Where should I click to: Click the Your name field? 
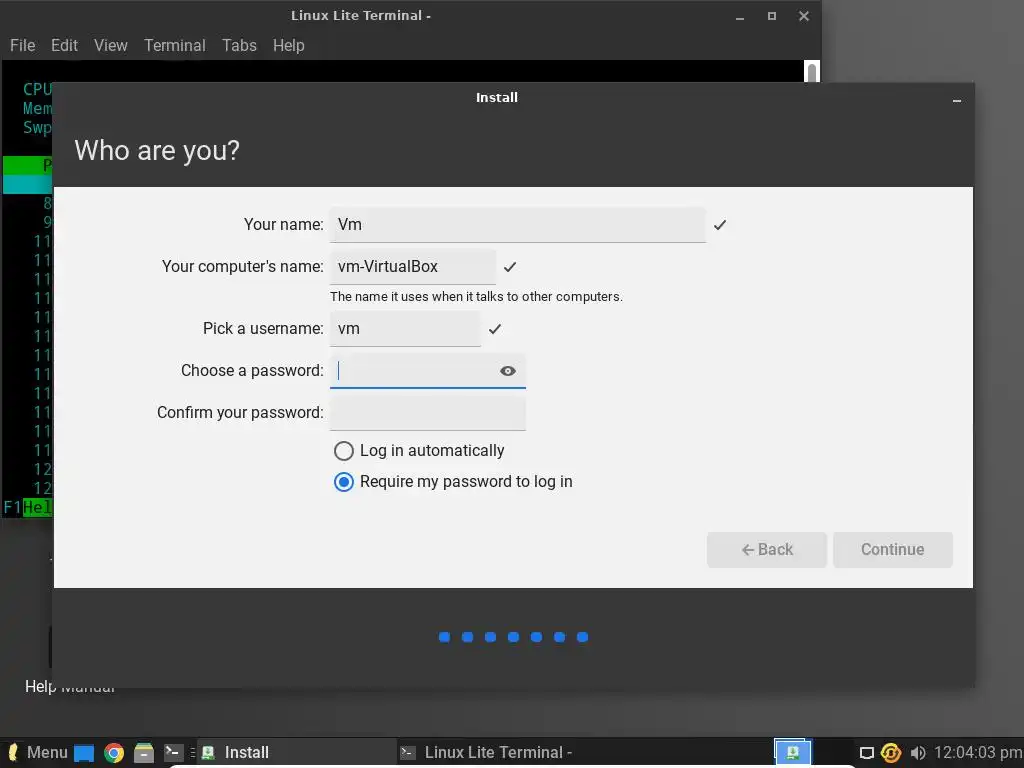tap(517, 225)
